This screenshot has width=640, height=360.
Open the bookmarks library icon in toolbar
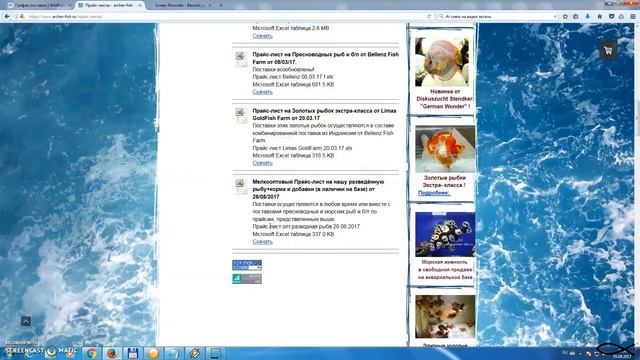(x=576, y=16)
